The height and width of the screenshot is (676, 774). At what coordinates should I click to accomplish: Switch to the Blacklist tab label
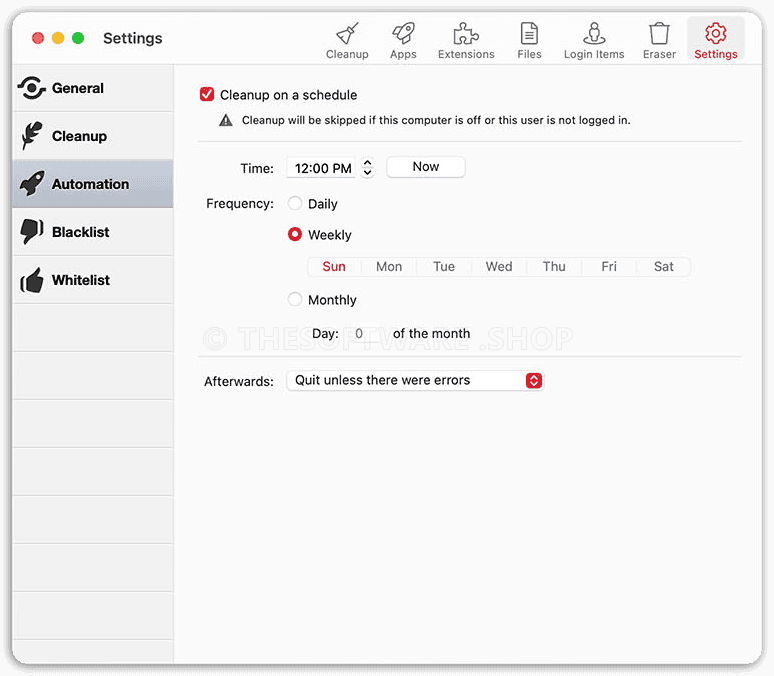coord(81,232)
